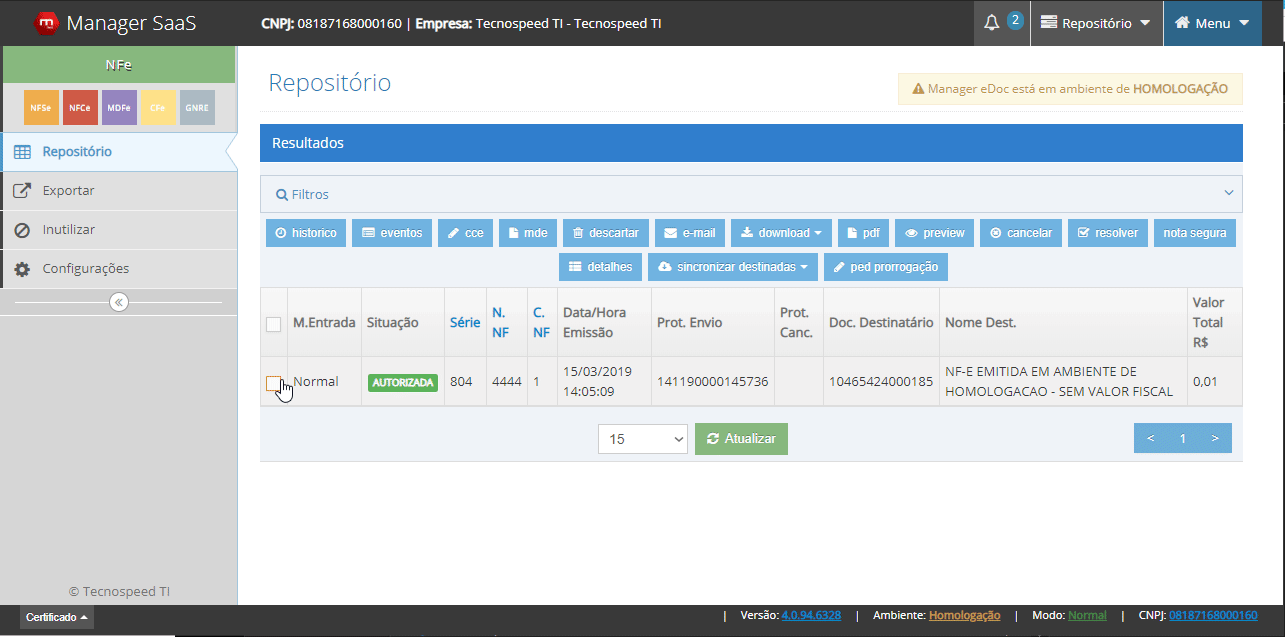
Task: Click the nota segura button
Action: coord(1195,233)
